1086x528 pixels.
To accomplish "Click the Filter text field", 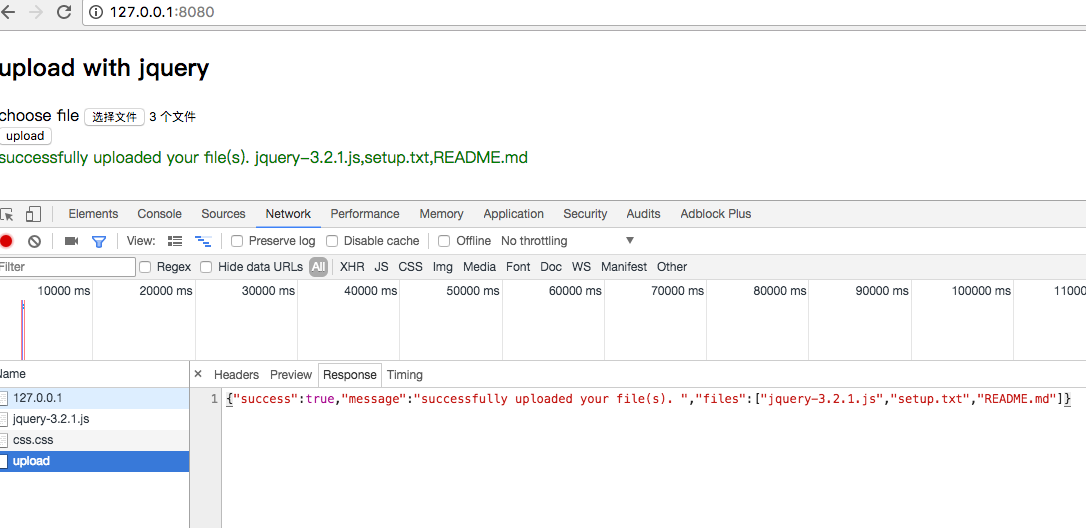I will [67, 267].
